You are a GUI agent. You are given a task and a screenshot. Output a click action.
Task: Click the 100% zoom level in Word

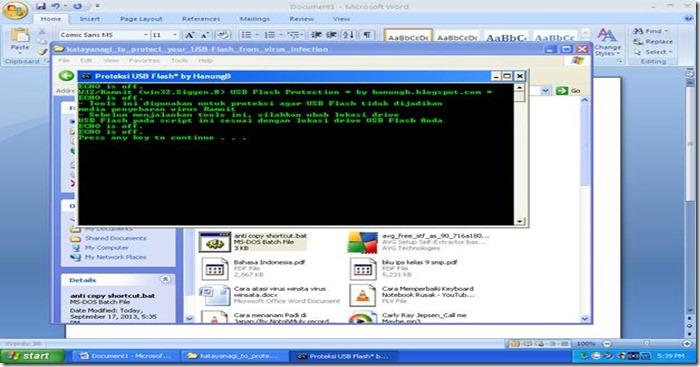(x=585, y=344)
